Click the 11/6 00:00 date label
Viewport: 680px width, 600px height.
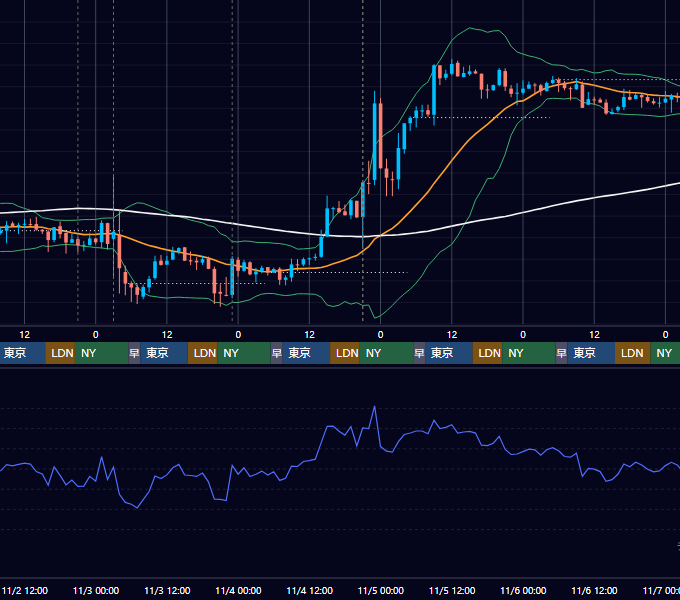click(523, 590)
